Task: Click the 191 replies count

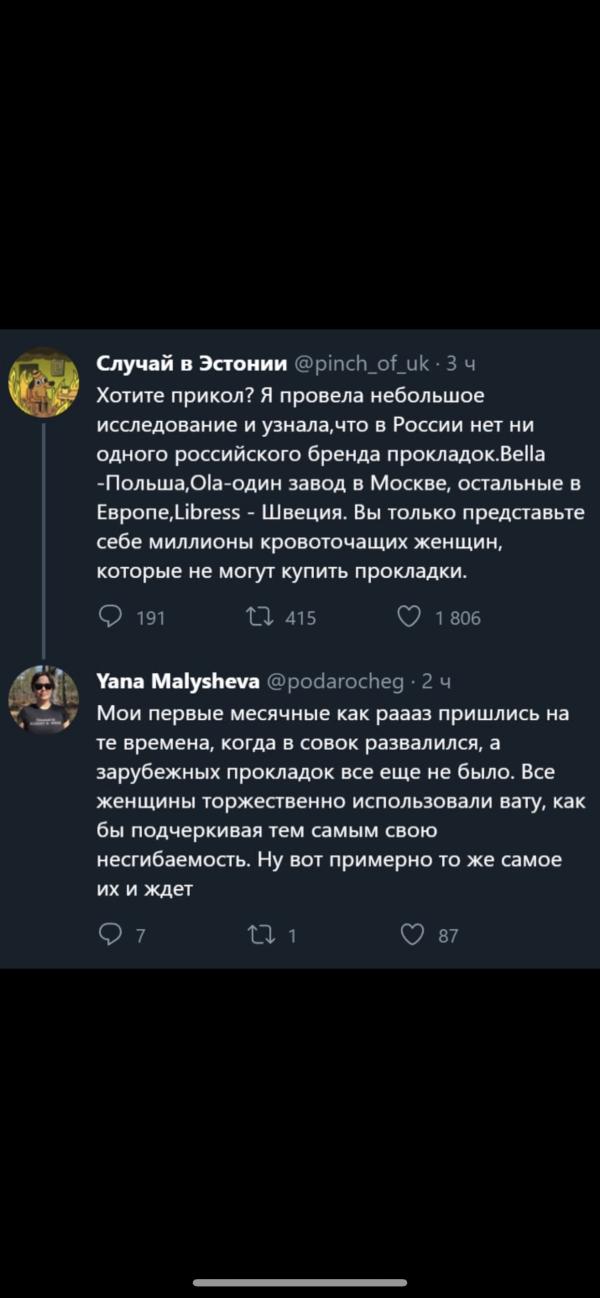Action: point(150,618)
